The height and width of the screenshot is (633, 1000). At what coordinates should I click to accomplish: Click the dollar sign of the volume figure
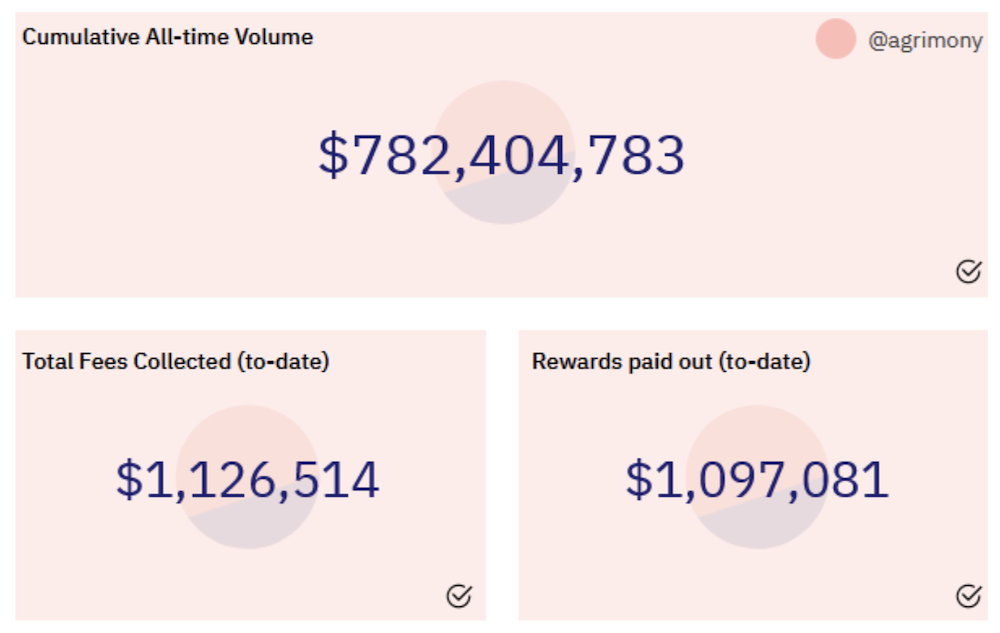[334, 155]
